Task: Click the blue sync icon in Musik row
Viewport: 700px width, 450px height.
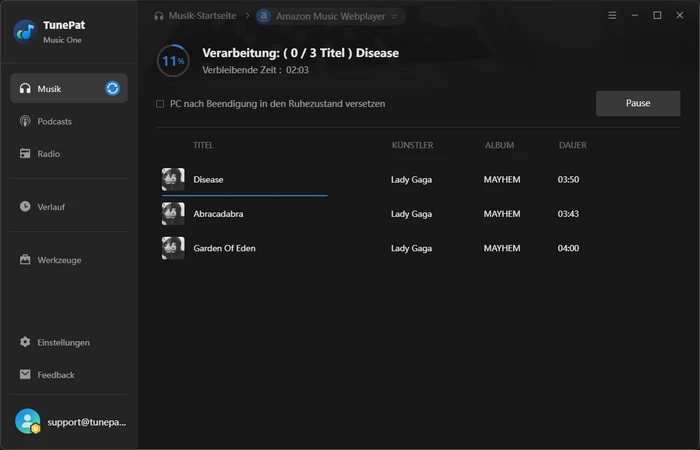Action: pyautogui.click(x=112, y=88)
